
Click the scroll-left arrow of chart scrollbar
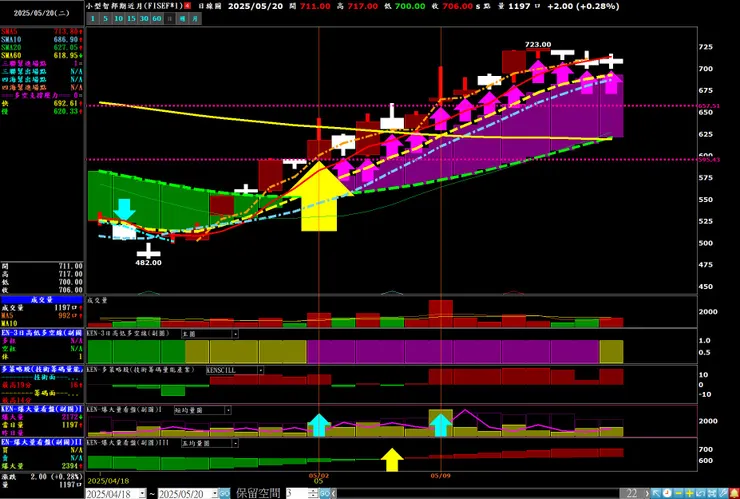(334, 493)
